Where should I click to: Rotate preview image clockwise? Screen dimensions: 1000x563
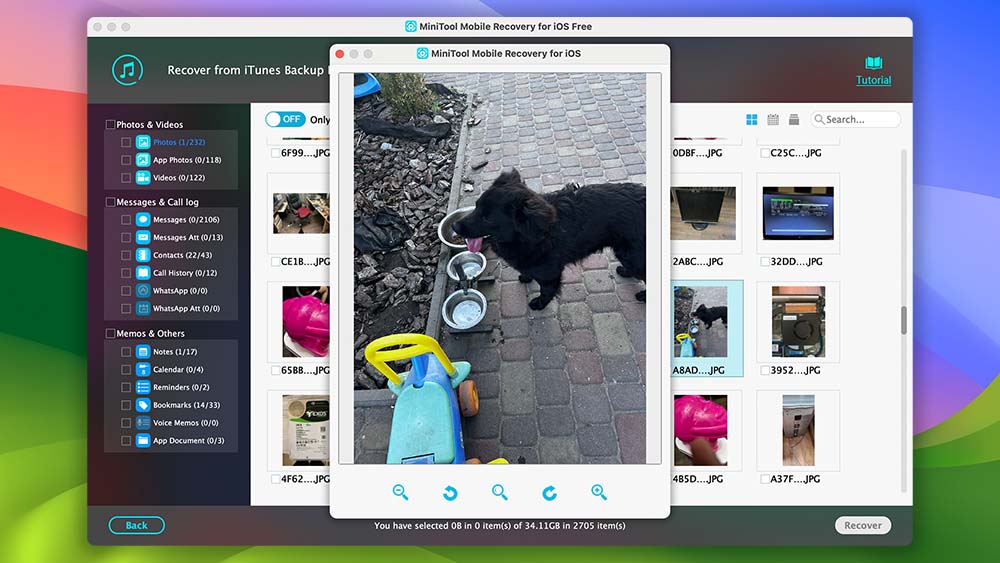point(549,492)
